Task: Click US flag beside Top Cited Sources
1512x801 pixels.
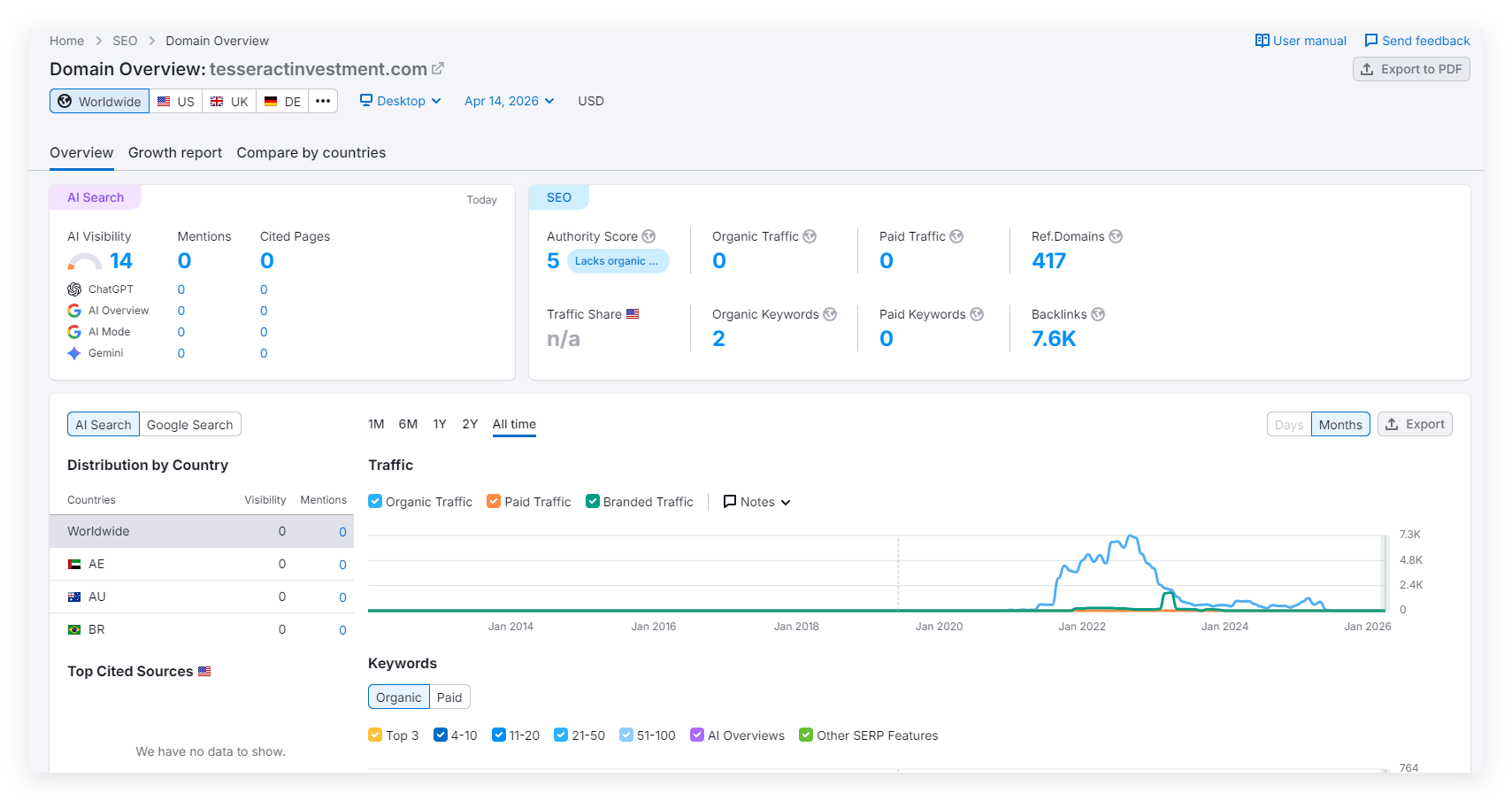Action: pyautogui.click(x=204, y=671)
